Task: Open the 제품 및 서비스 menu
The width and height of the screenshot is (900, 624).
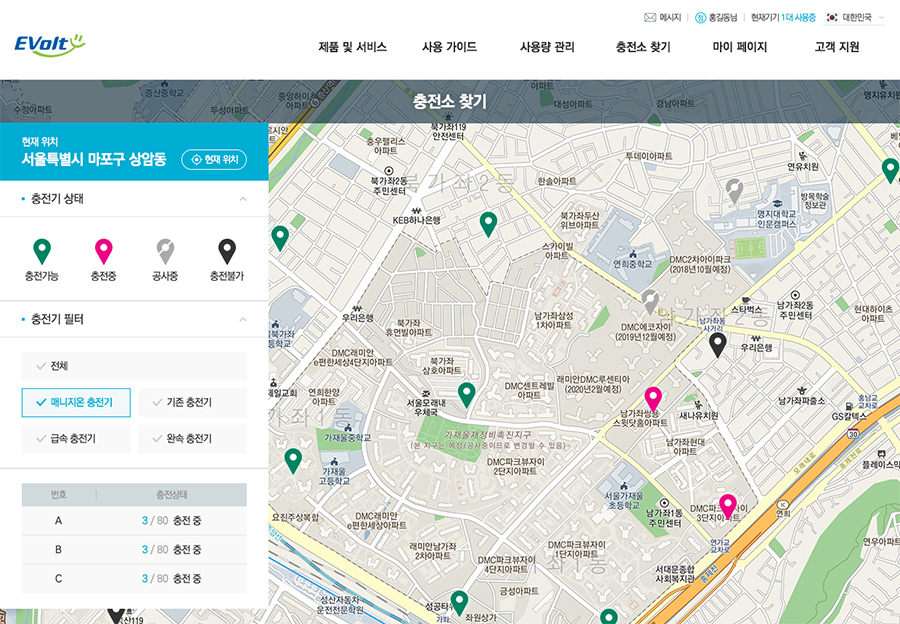Action: click(x=352, y=47)
